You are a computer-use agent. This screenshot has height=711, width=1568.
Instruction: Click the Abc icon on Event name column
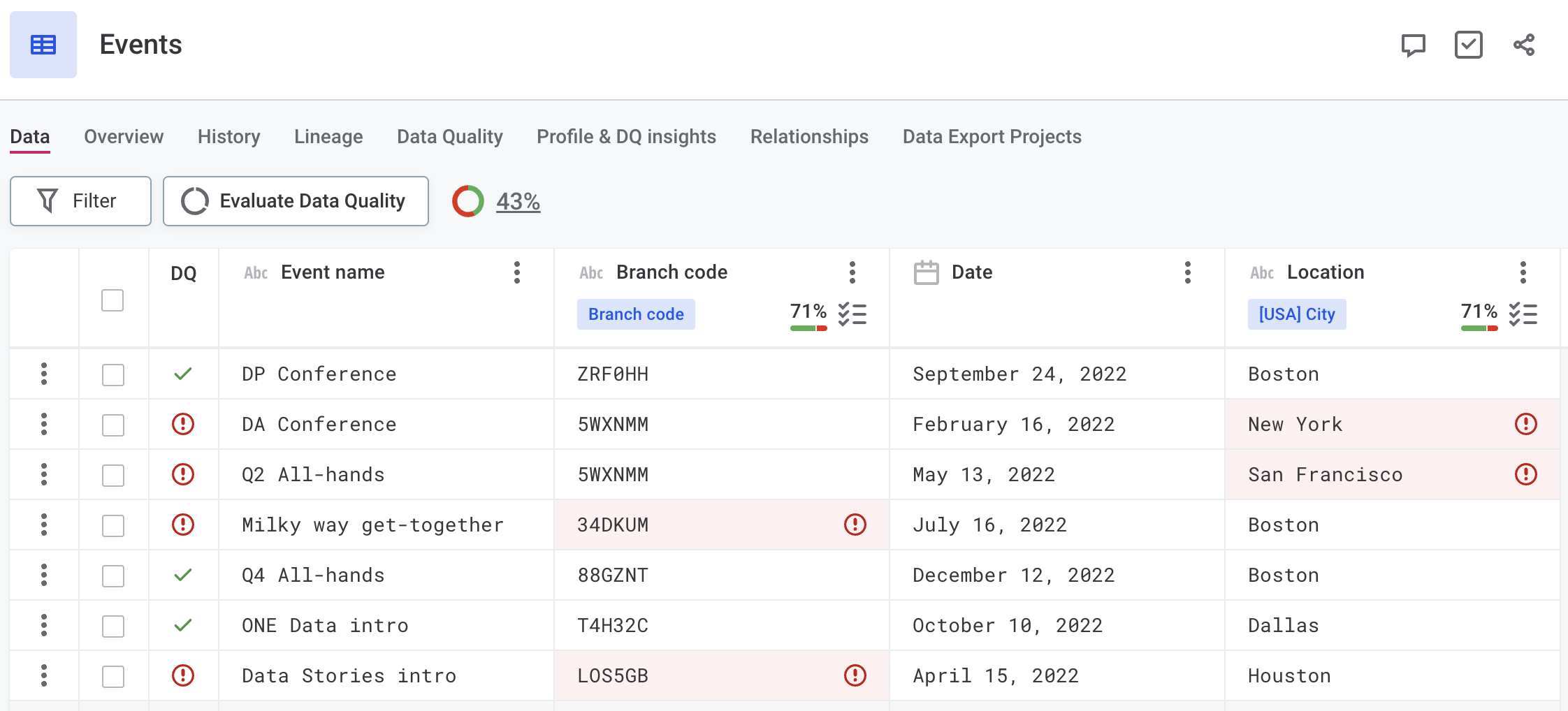[x=256, y=273]
